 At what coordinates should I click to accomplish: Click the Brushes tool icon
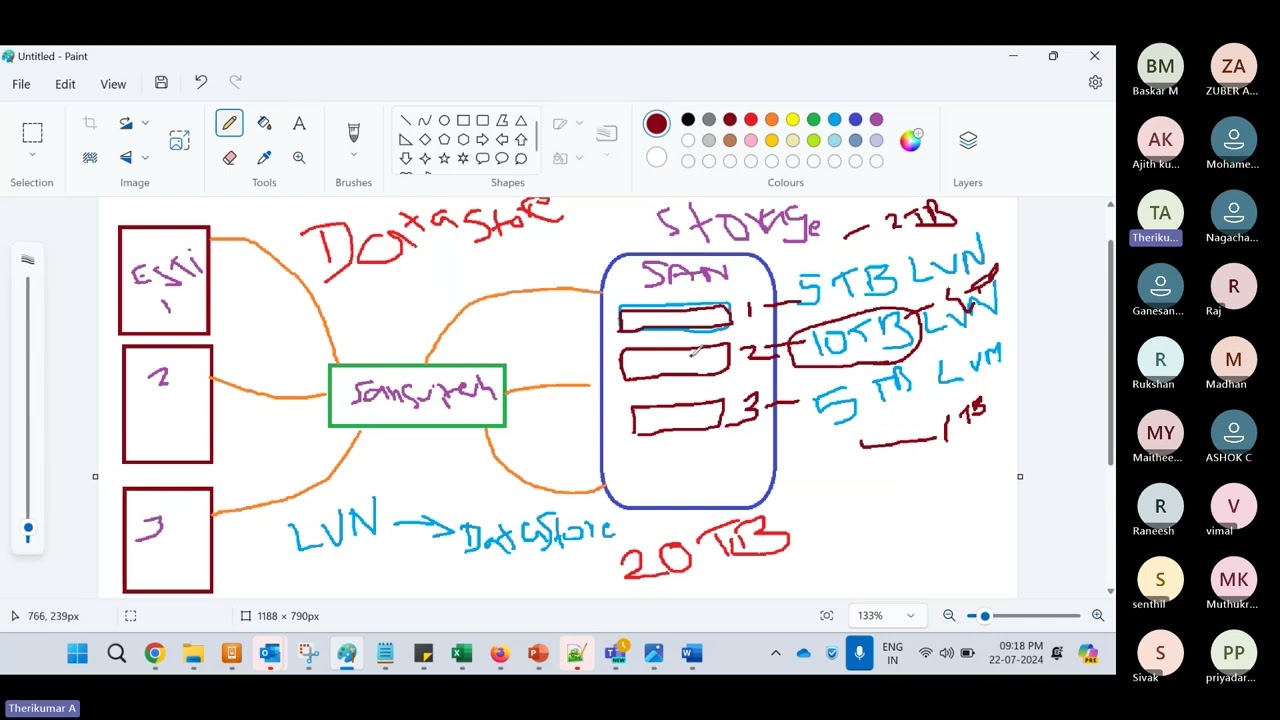(353, 132)
